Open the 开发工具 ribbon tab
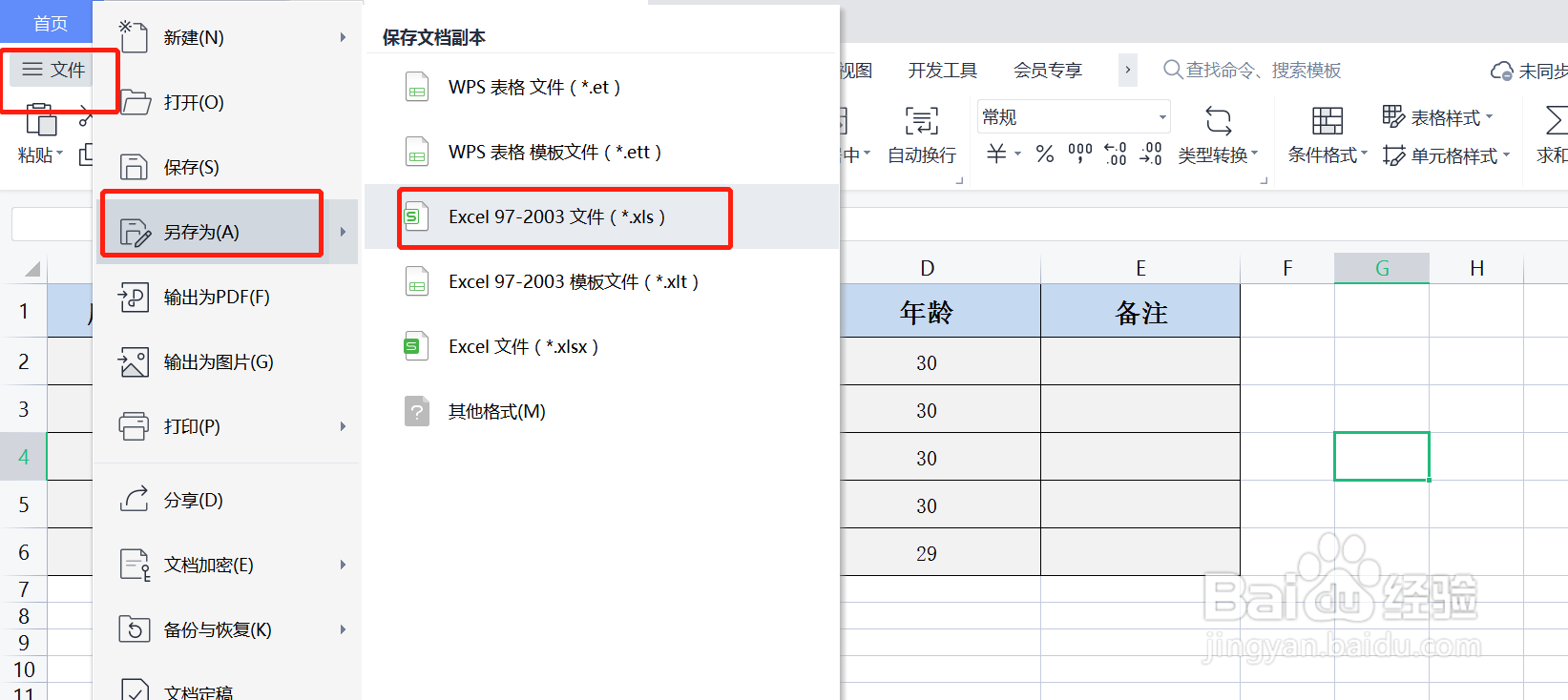1568x700 pixels. (x=943, y=71)
